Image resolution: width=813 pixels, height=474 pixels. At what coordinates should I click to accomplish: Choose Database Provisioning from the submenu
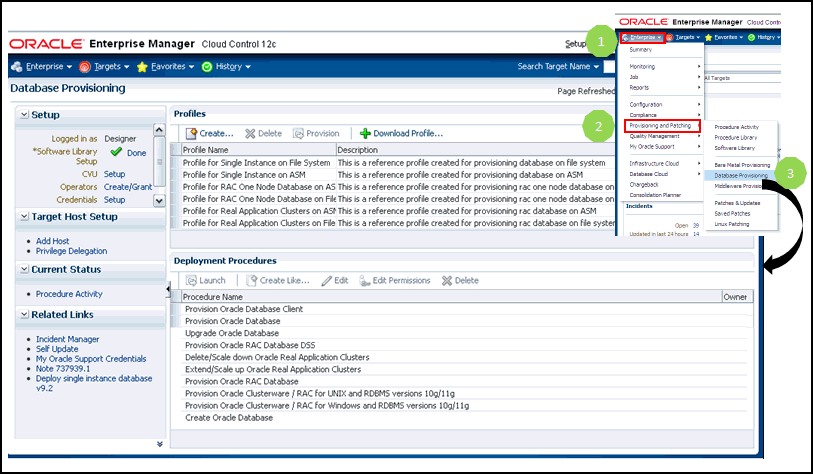(741, 175)
